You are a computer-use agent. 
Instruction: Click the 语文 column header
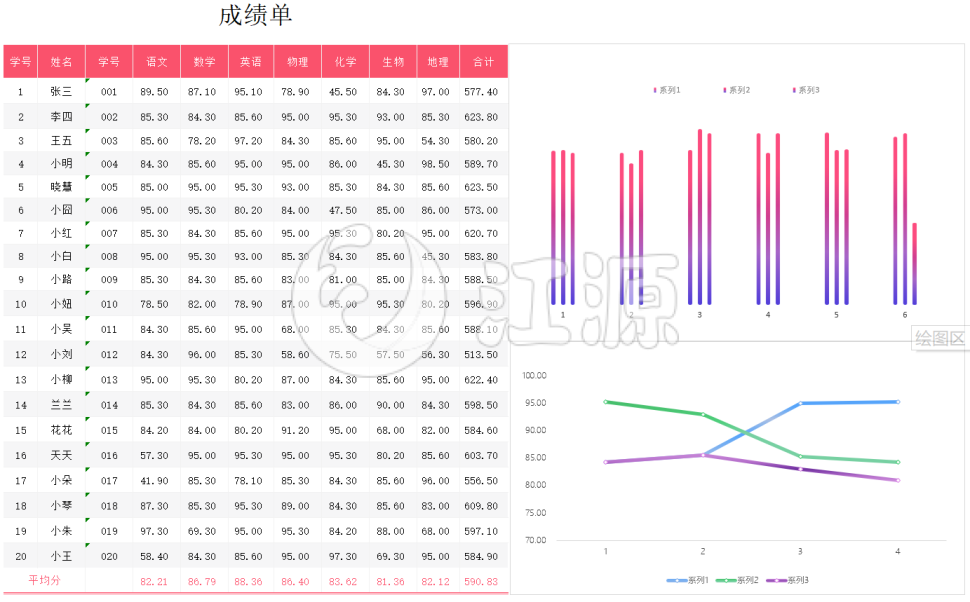point(157,61)
